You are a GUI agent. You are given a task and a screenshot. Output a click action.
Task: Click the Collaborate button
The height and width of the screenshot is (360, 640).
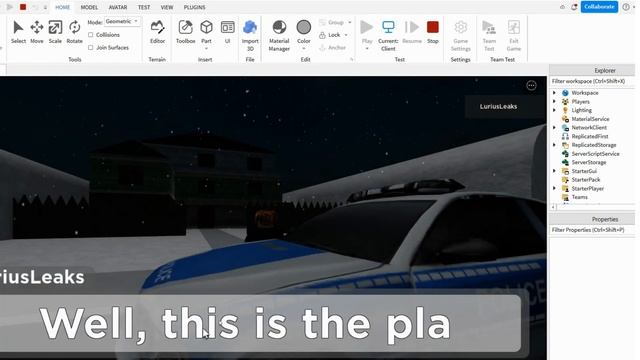tap(599, 7)
